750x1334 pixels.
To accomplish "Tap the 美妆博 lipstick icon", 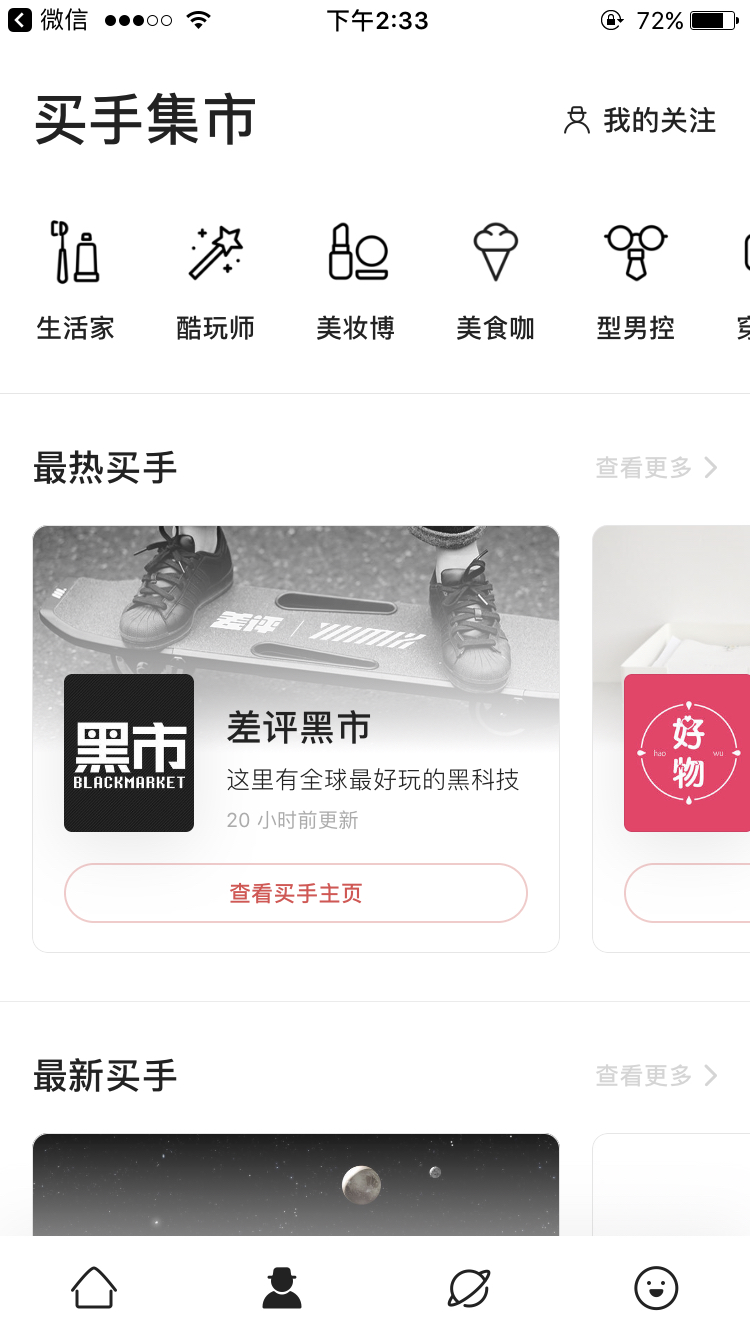I will click(357, 251).
